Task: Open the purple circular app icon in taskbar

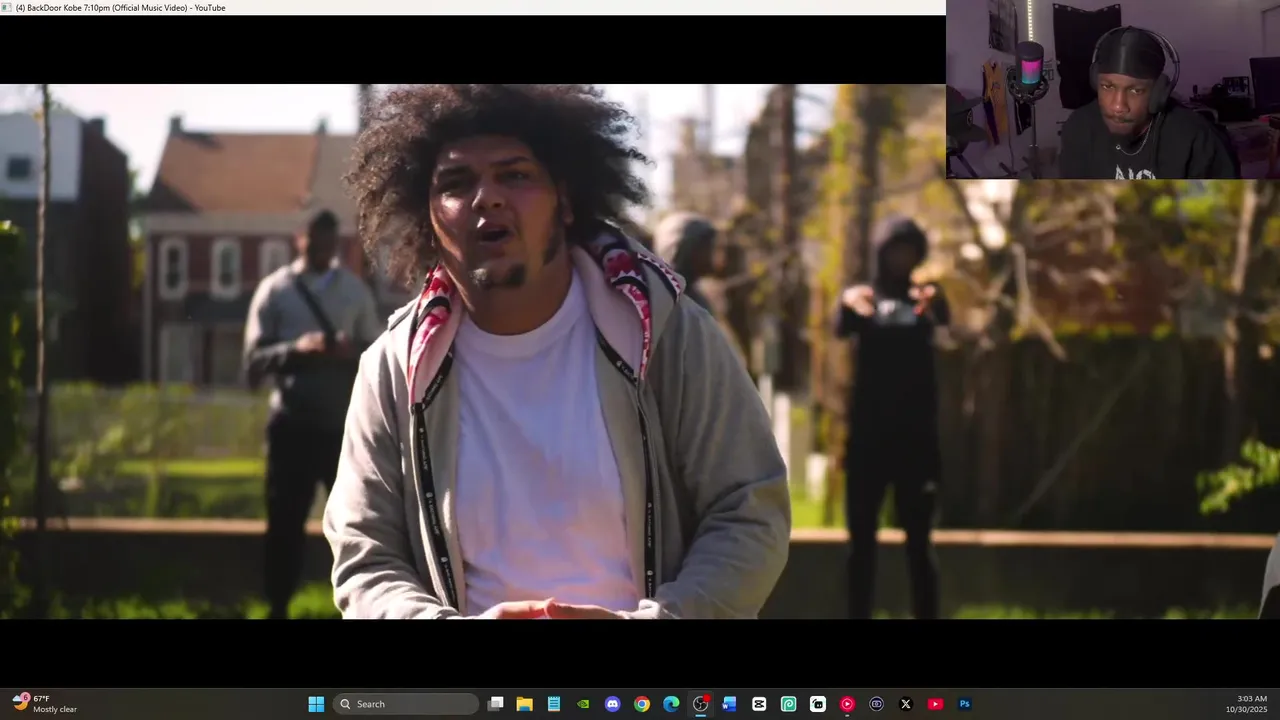Action: click(x=876, y=704)
